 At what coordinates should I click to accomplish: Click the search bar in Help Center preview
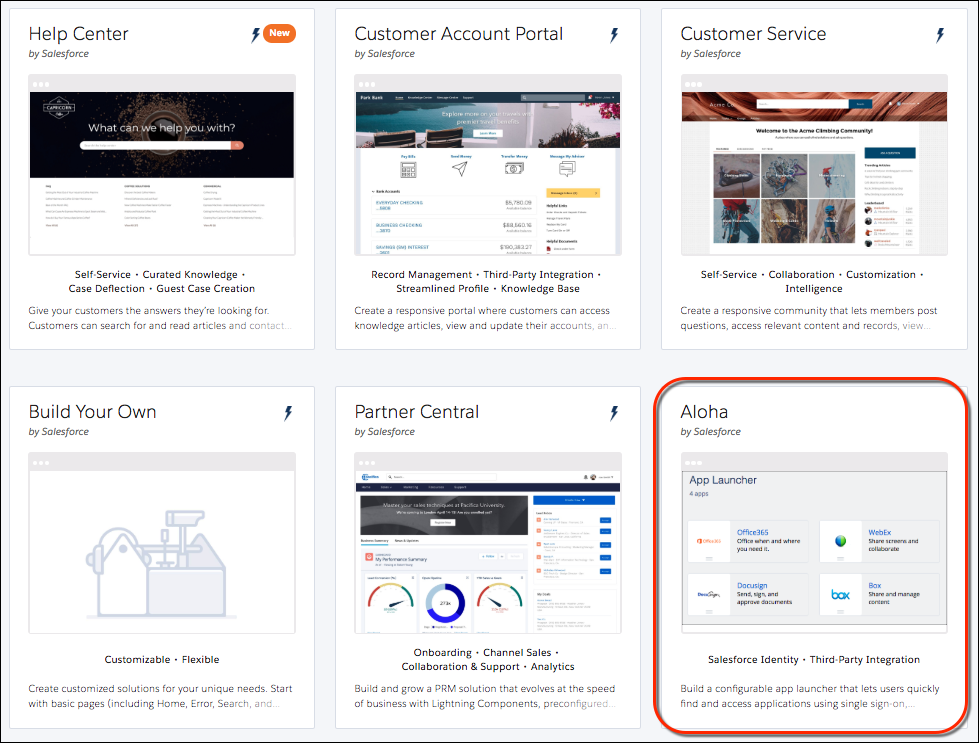coord(162,145)
